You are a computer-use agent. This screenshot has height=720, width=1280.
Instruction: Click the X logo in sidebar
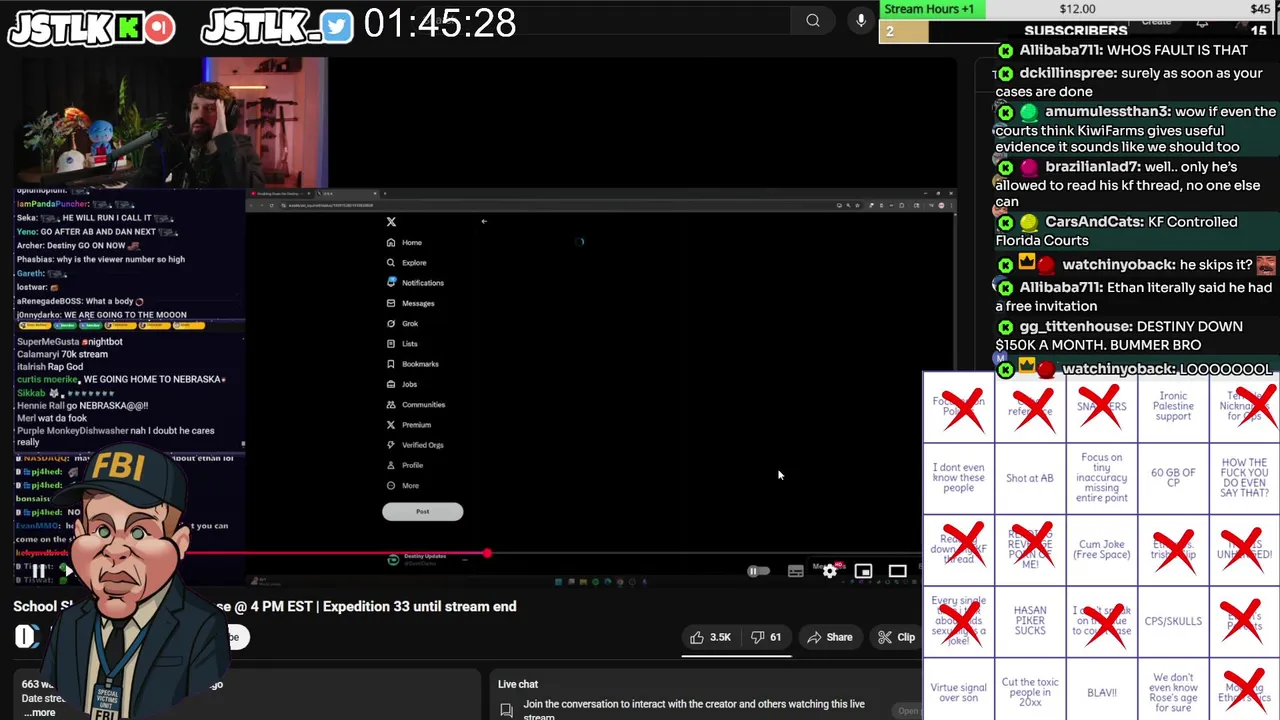point(391,222)
